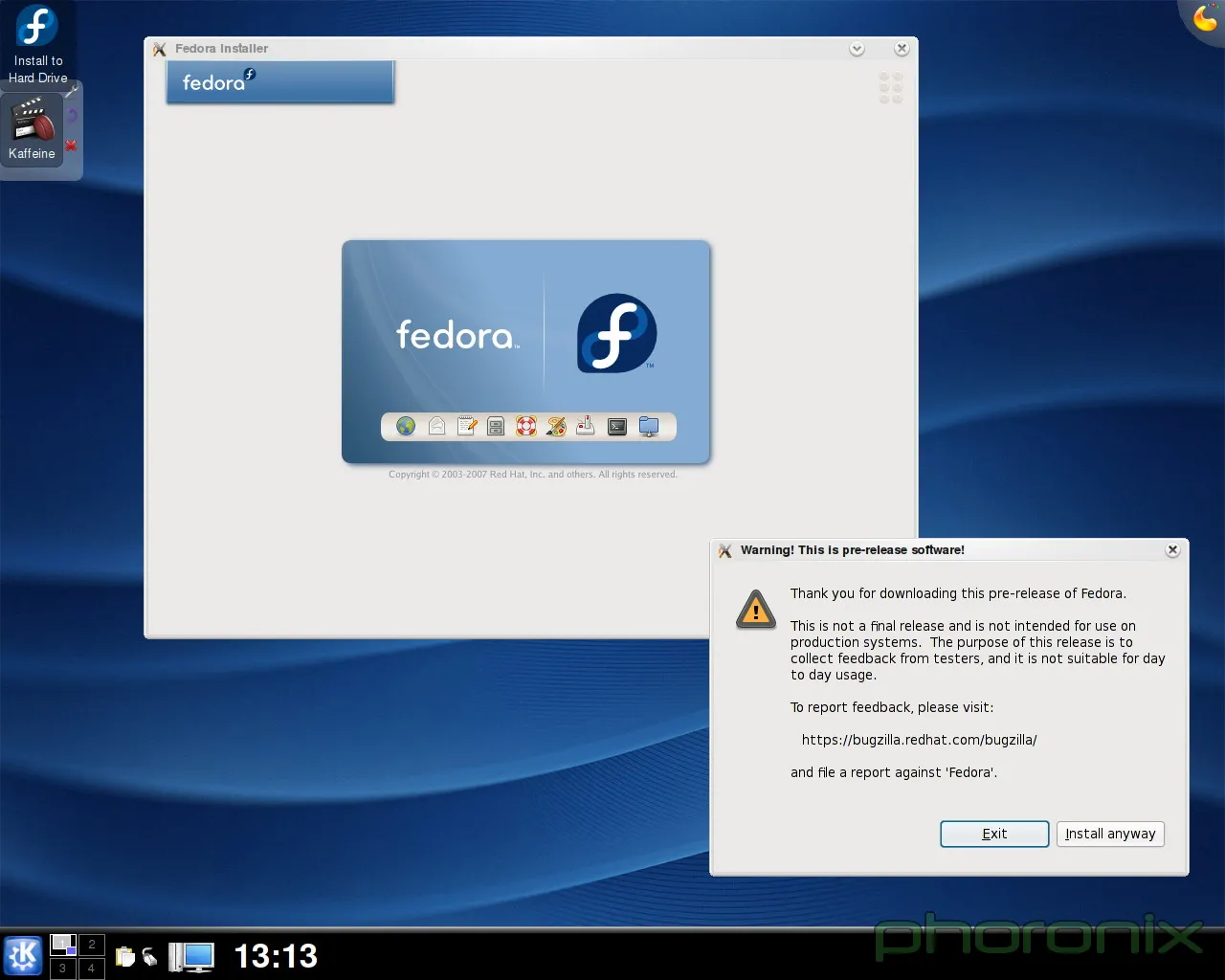The width and height of the screenshot is (1225, 980).
Task: Choose Install anyway in the warning dialog
Action: 1110,834
